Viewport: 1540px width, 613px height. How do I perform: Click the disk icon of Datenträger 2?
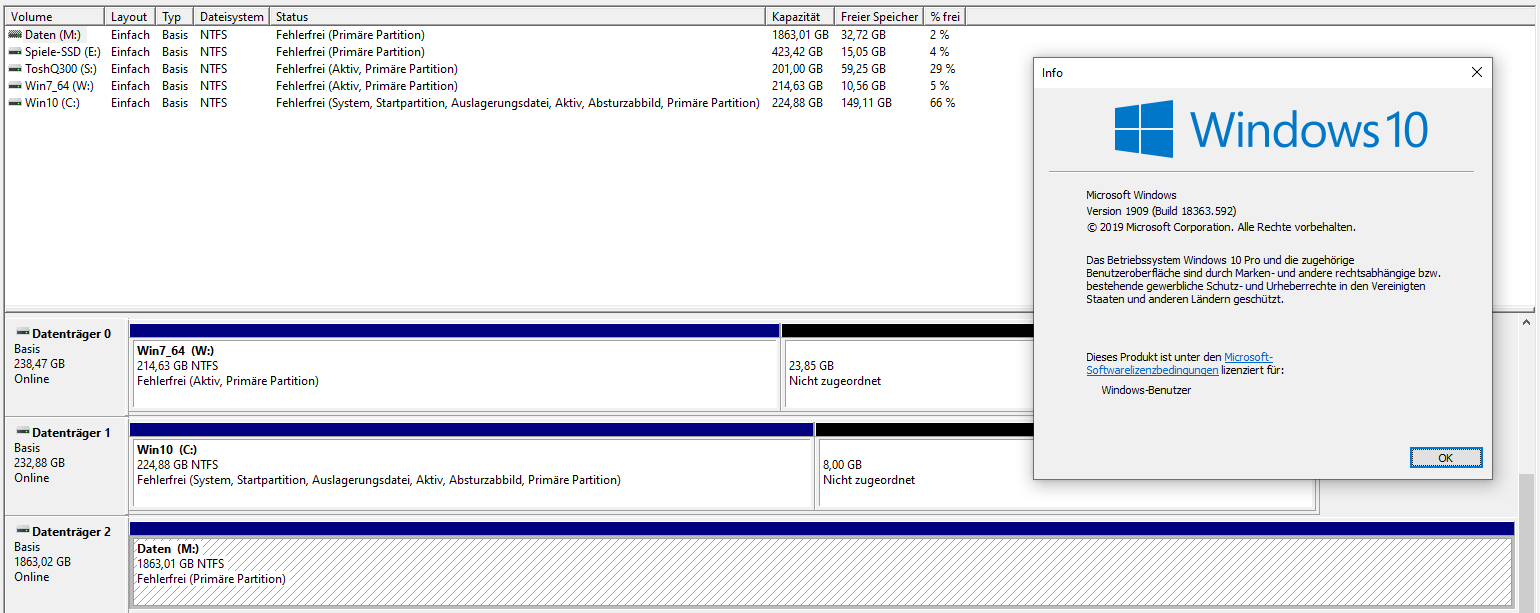22,531
